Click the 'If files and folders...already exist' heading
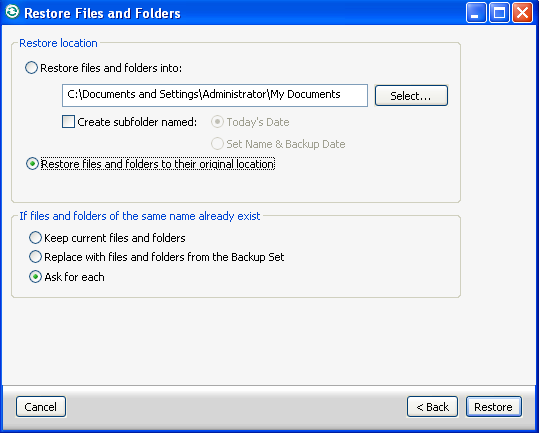539x434 pixels. (140, 216)
